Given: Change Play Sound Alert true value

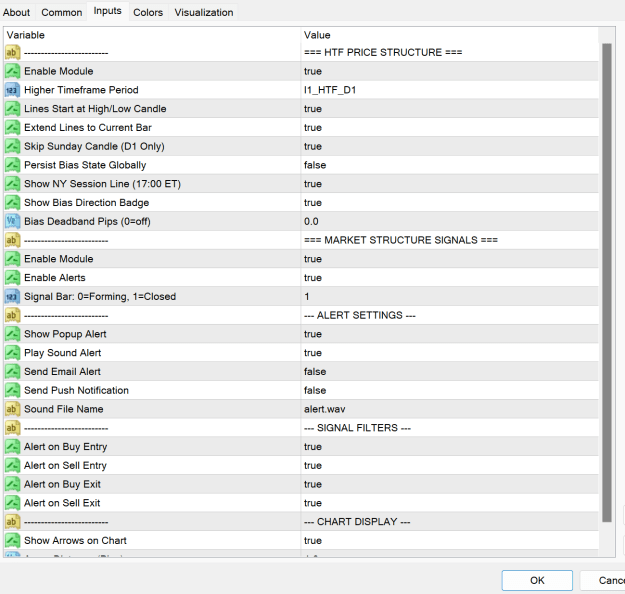Looking at the screenshot, I should (450, 353).
